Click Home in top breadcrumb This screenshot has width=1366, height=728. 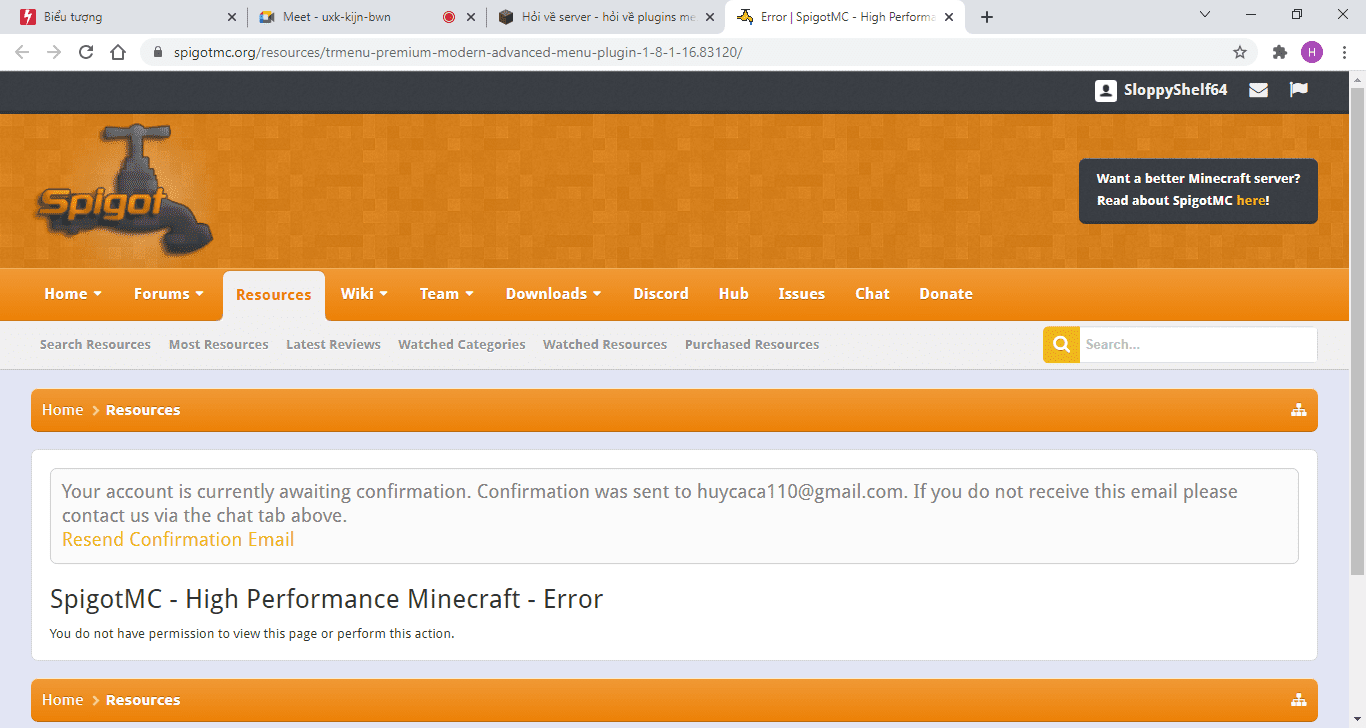(63, 410)
